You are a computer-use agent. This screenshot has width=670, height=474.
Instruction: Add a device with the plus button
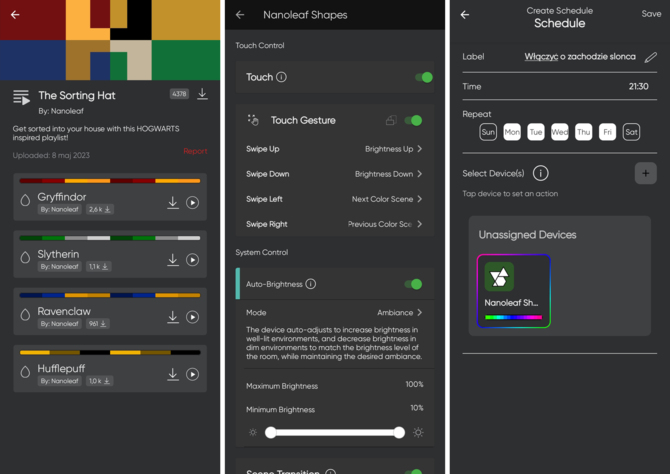[646, 174]
